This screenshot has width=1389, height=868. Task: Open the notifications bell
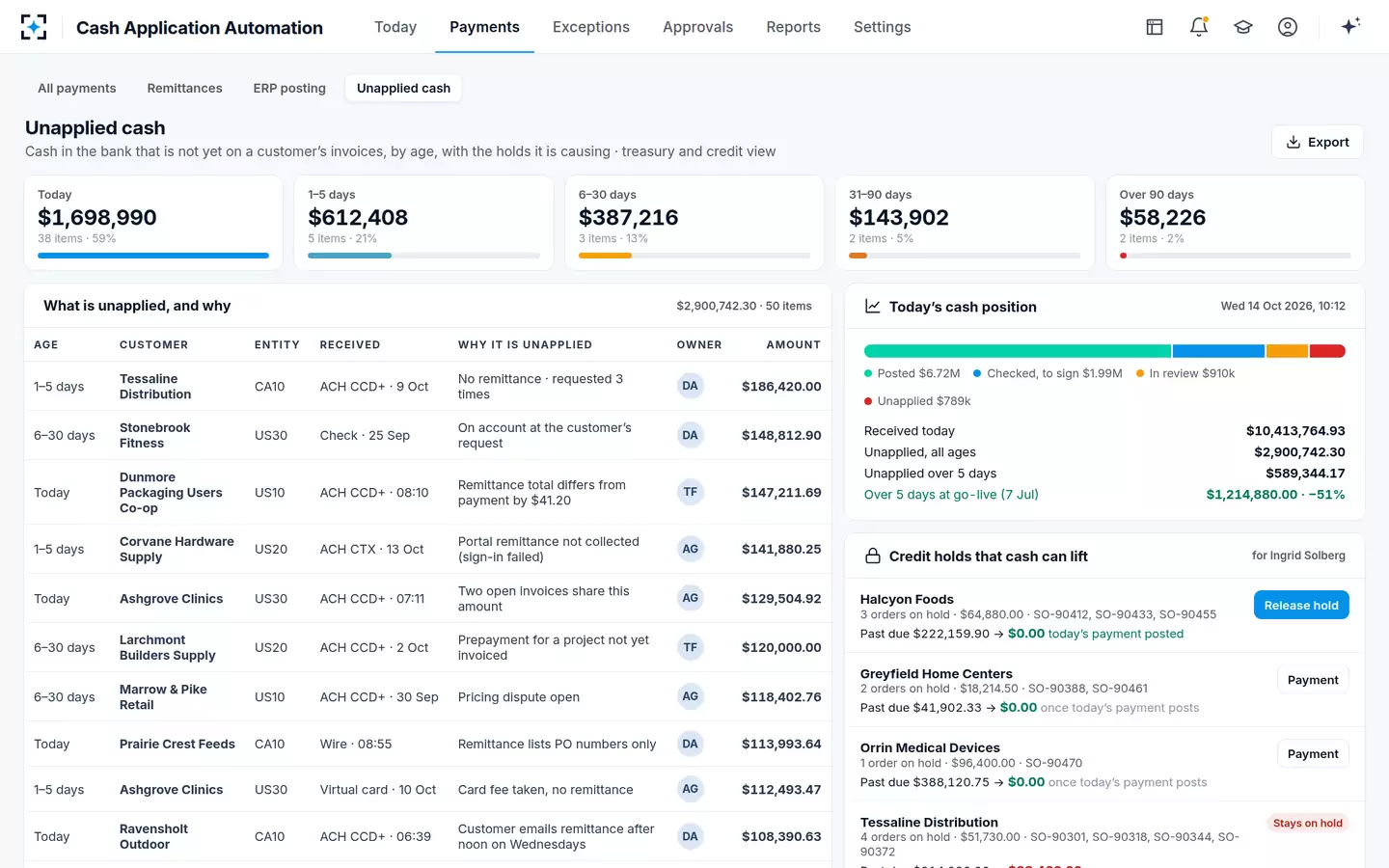pos(1199,27)
